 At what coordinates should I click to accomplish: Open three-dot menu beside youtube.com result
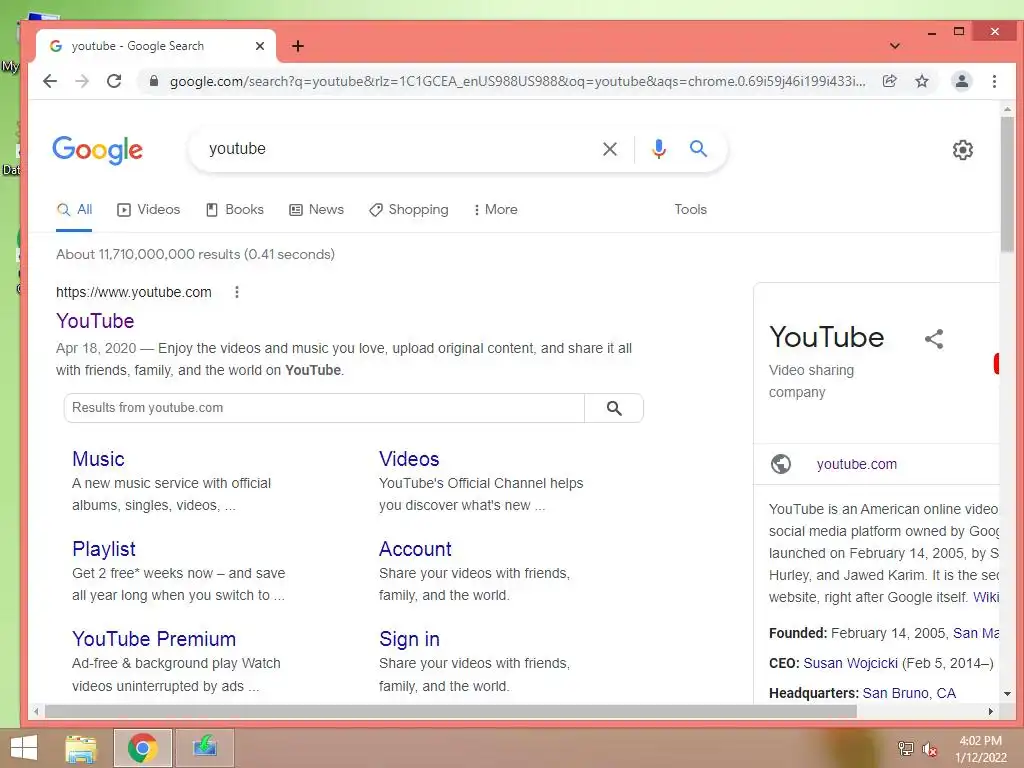pyautogui.click(x=236, y=292)
